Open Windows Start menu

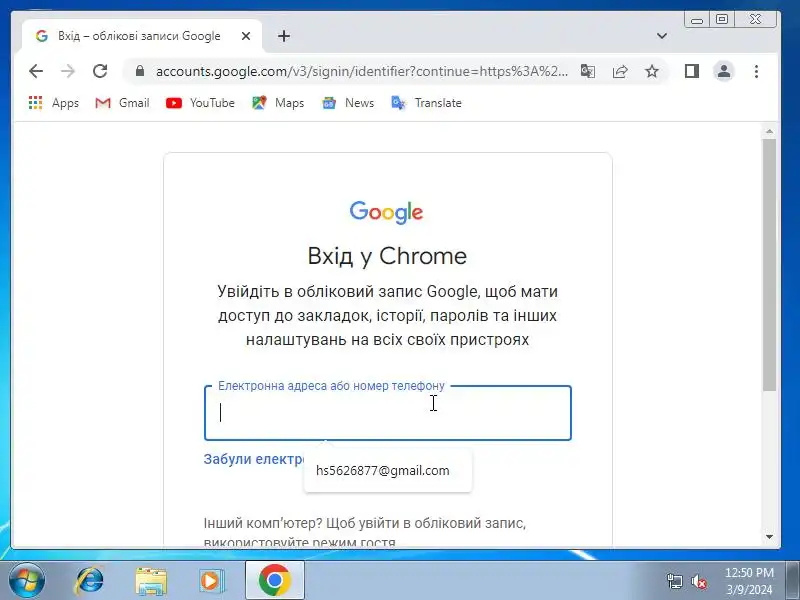pos(27,581)
